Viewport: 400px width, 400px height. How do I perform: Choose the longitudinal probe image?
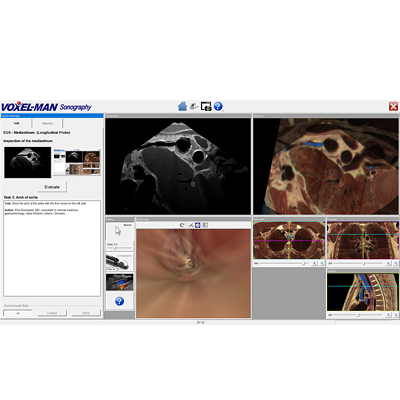pos(119,262)
